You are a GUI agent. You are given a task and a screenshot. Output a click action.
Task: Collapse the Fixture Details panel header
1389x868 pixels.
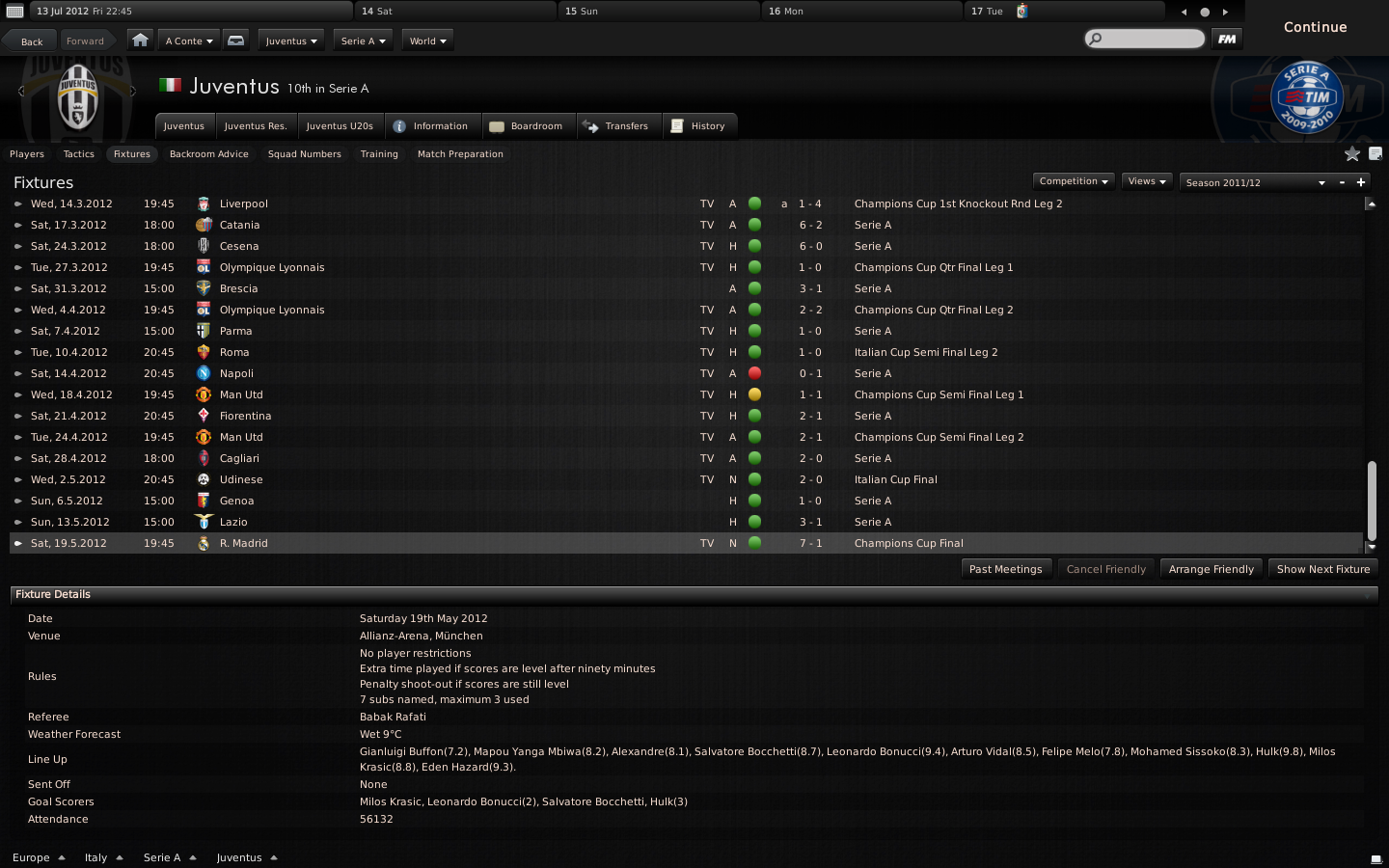coord(694,594)
